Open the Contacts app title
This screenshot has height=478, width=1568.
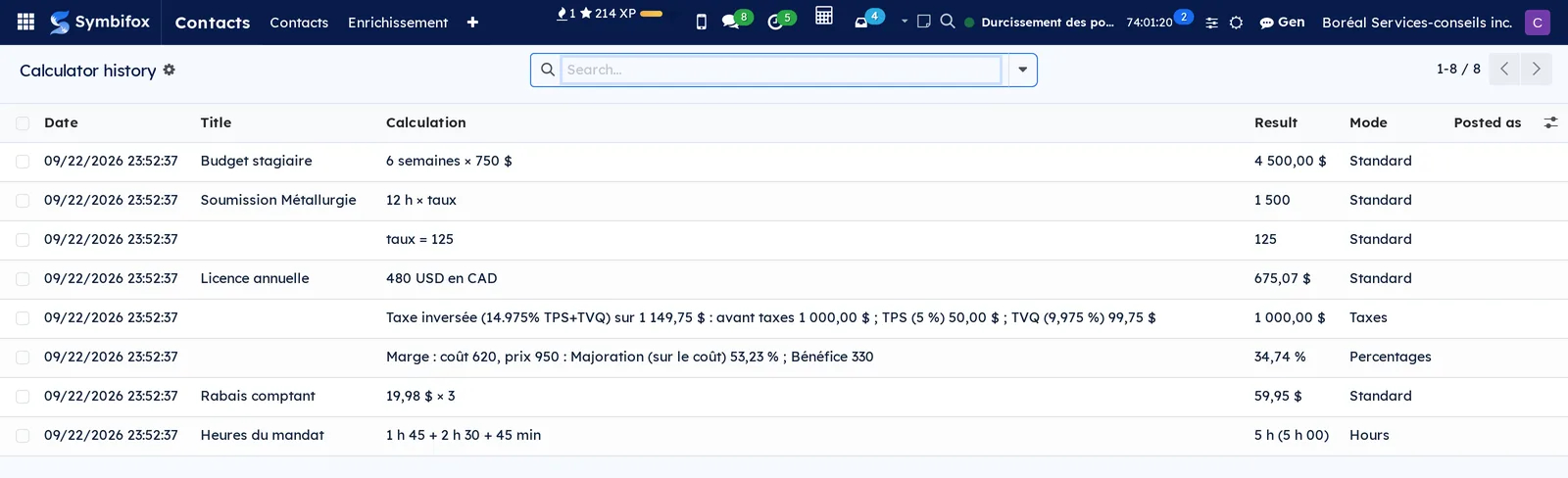coord(213,23)
